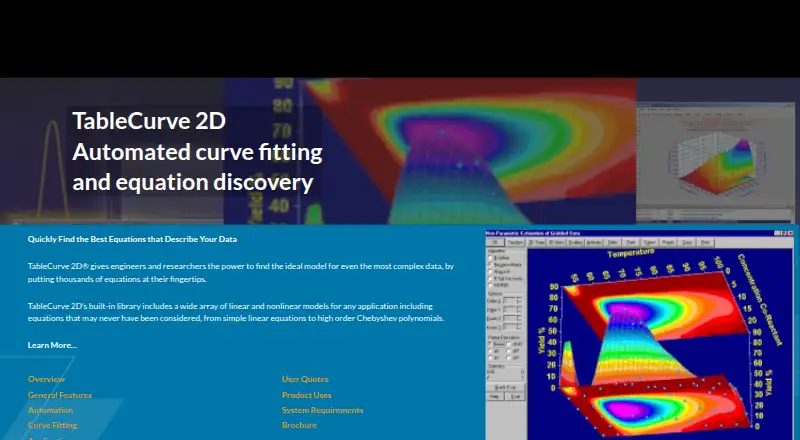The height and width of the screenshot is (440, 800).
Task: Click "Automated curve fitting" banner line
Action: click(197, 152)
